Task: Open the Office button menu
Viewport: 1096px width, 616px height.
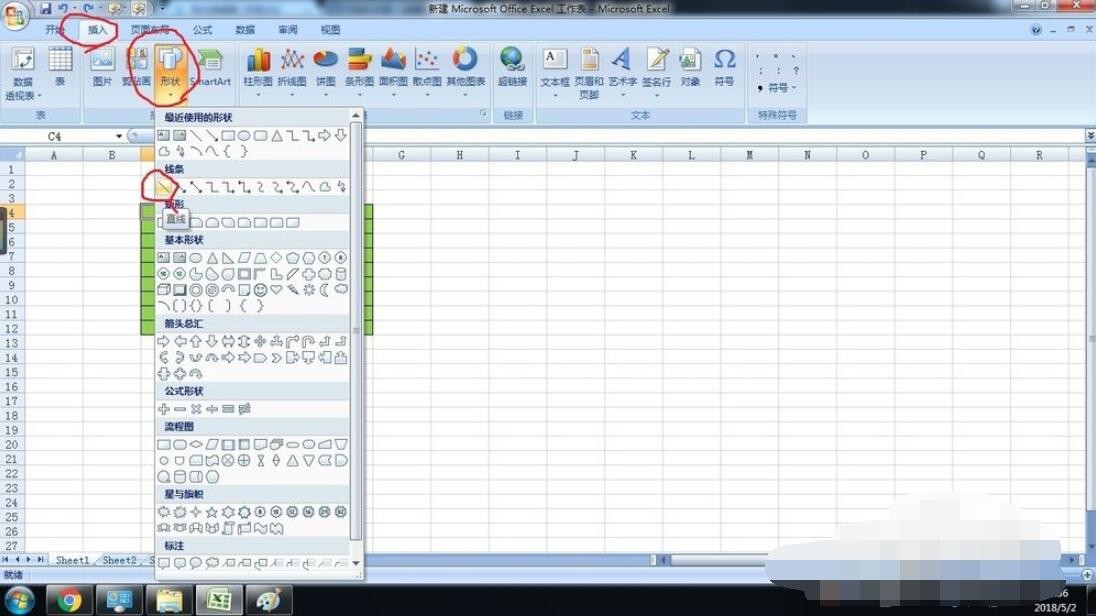Action: coord(15,15)
